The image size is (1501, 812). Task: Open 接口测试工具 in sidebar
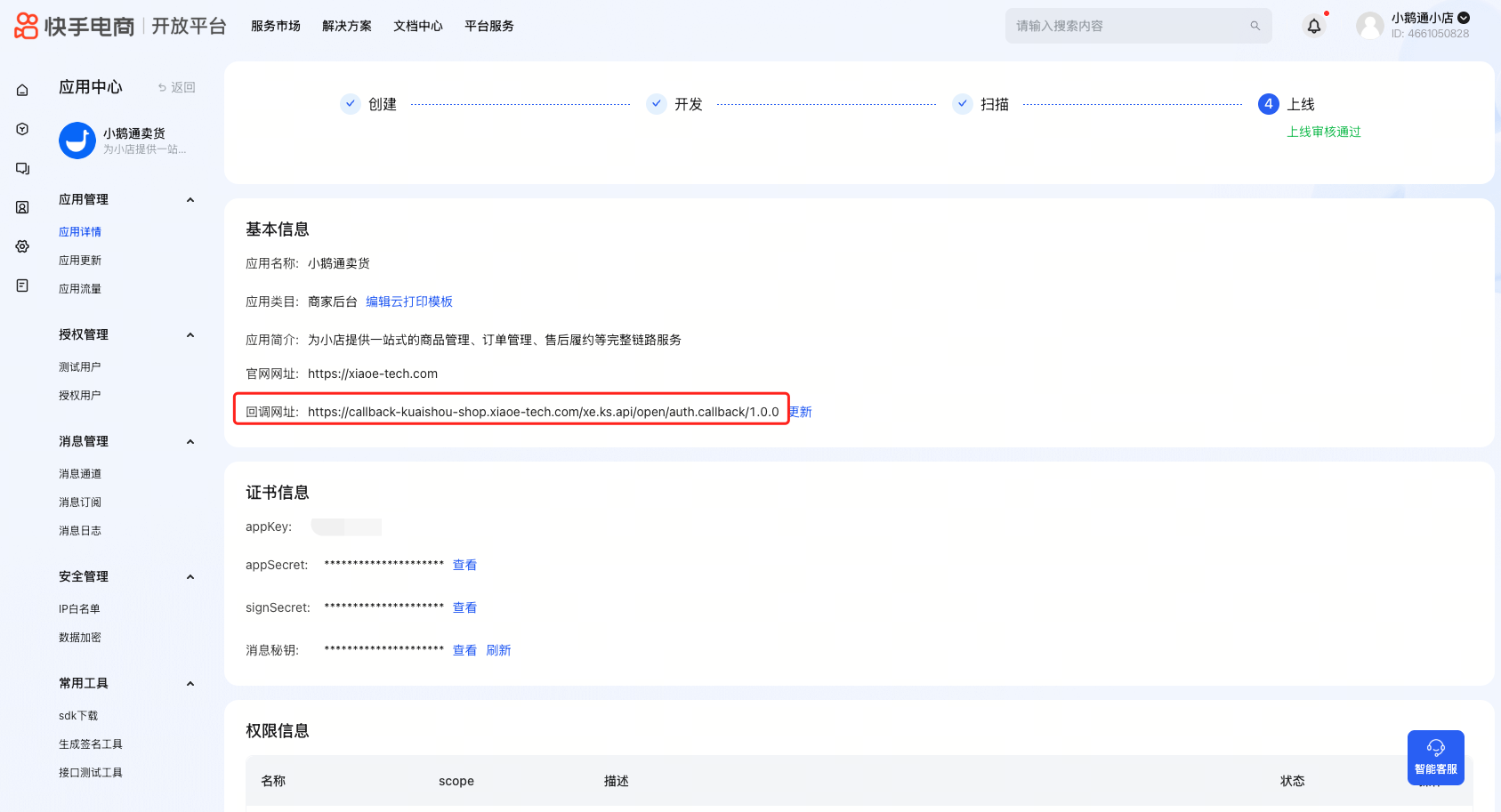(91, 773)
